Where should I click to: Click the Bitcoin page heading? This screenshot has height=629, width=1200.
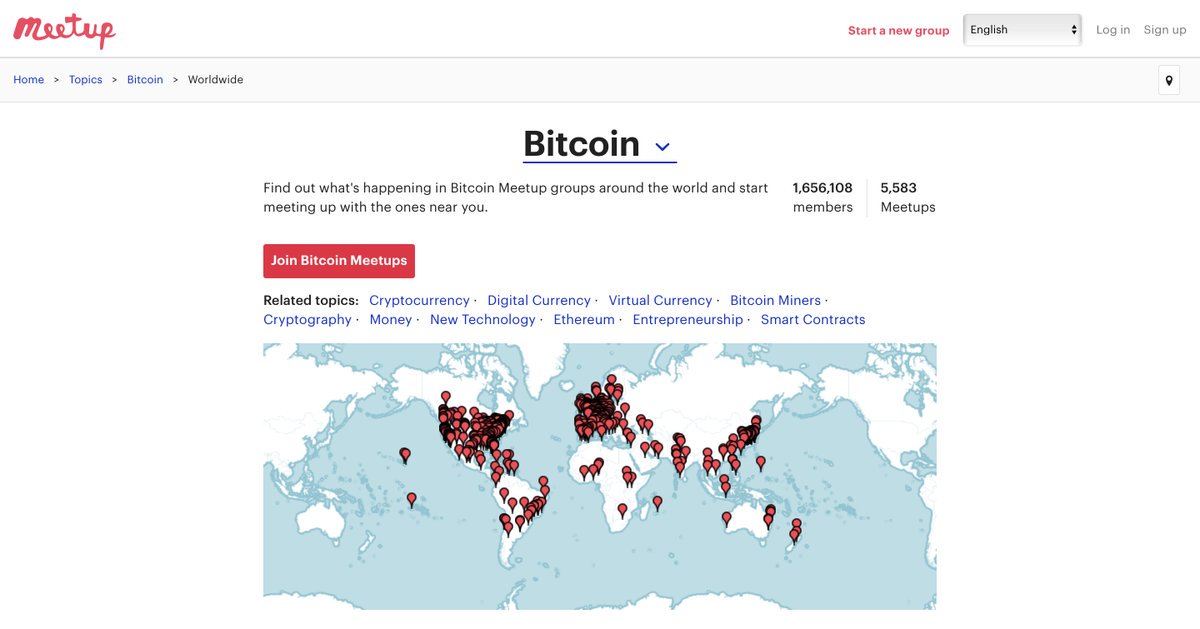point(581,144)
